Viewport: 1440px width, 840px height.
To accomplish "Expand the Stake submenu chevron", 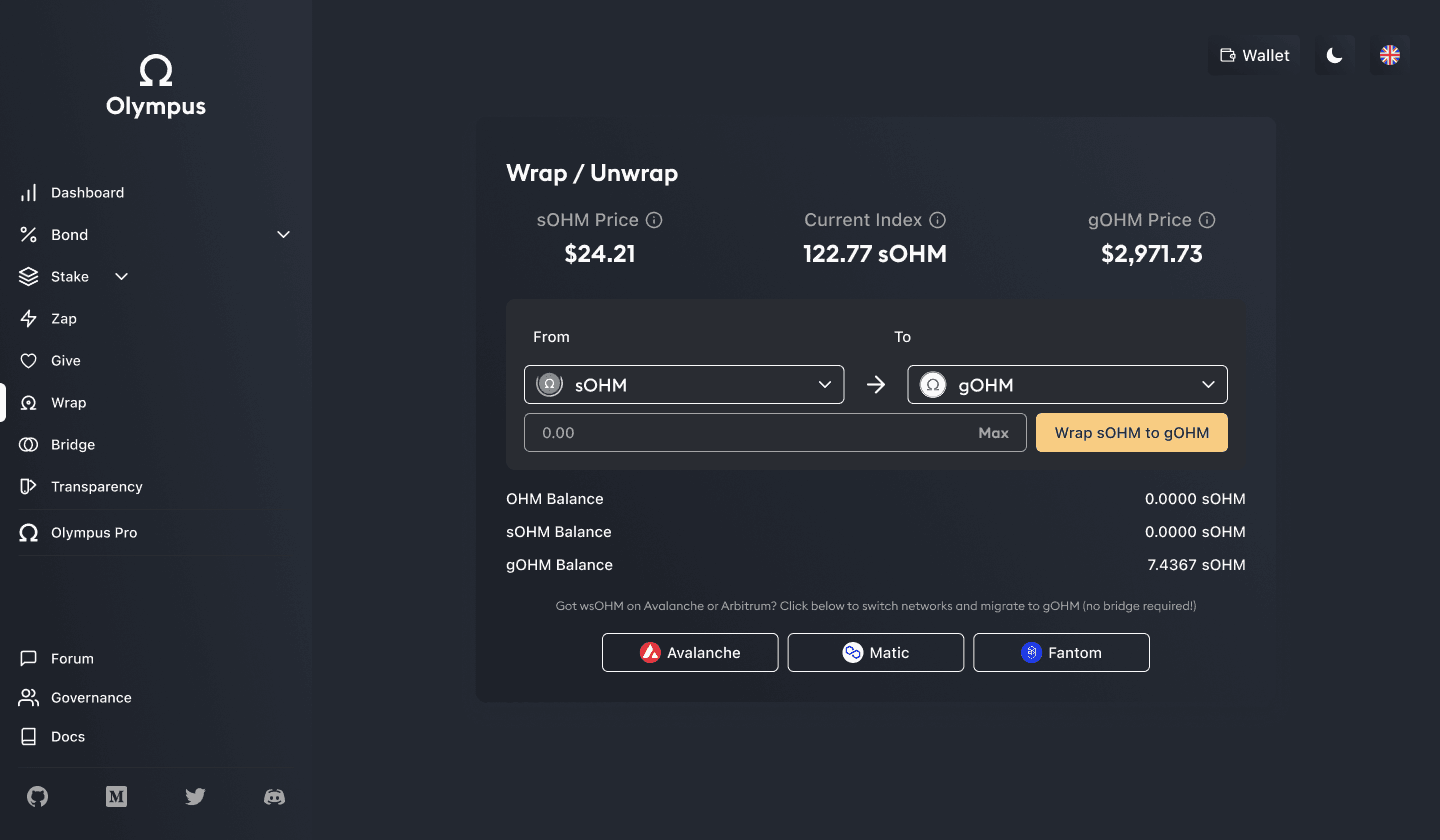I will [x=122, y=277].
